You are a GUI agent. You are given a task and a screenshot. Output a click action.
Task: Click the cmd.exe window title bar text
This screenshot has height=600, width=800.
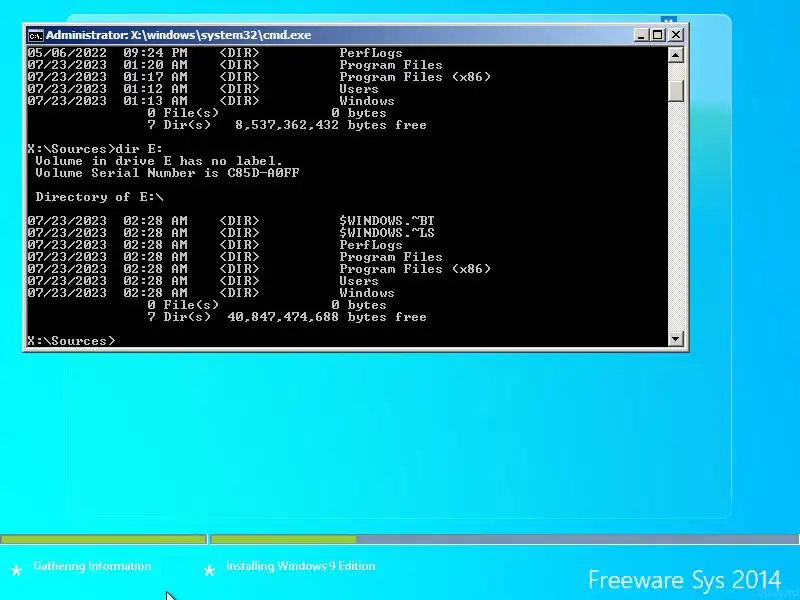(179, 35)
